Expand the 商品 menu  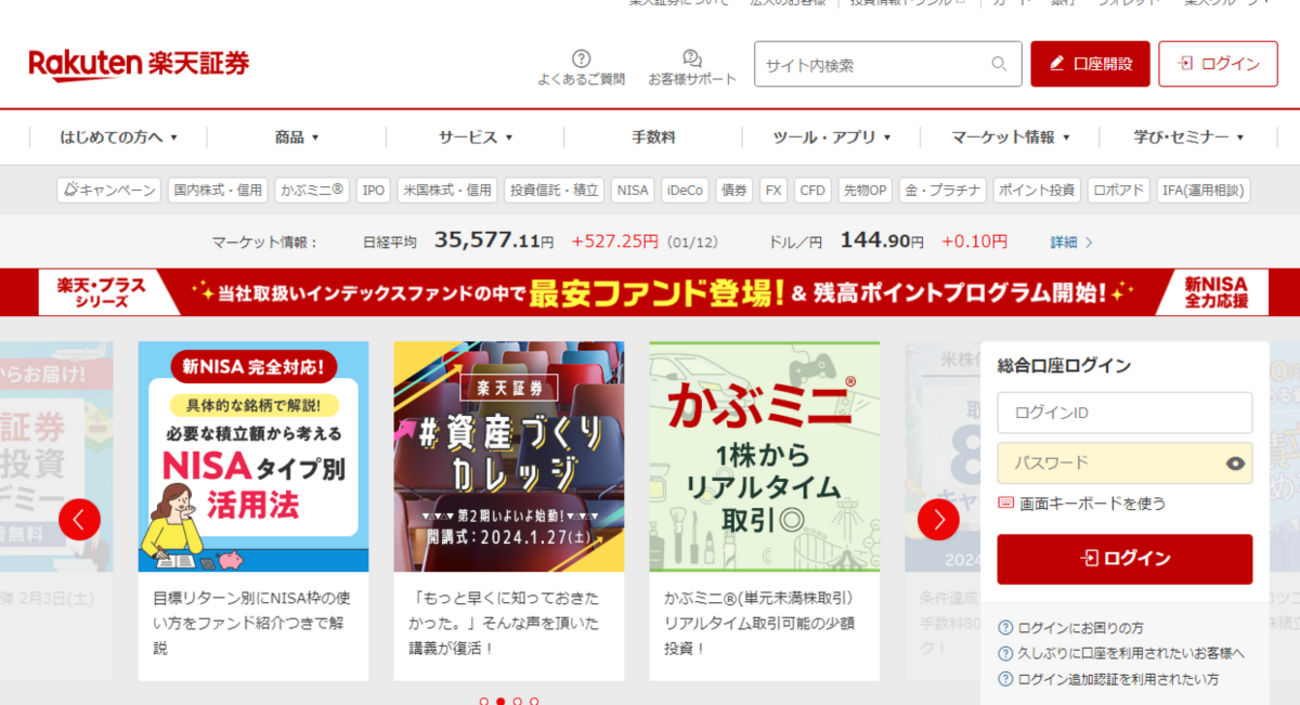tap(296, 137)
